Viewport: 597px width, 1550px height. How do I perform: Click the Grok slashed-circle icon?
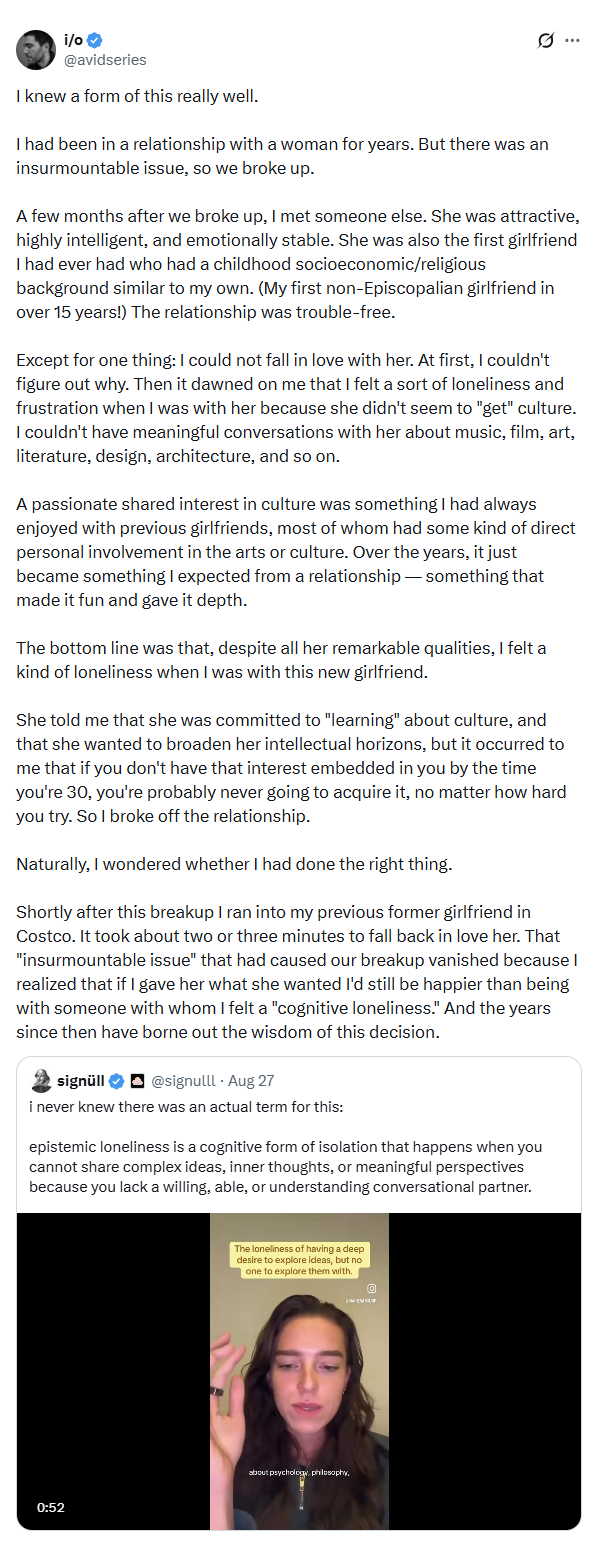(545, 41)
